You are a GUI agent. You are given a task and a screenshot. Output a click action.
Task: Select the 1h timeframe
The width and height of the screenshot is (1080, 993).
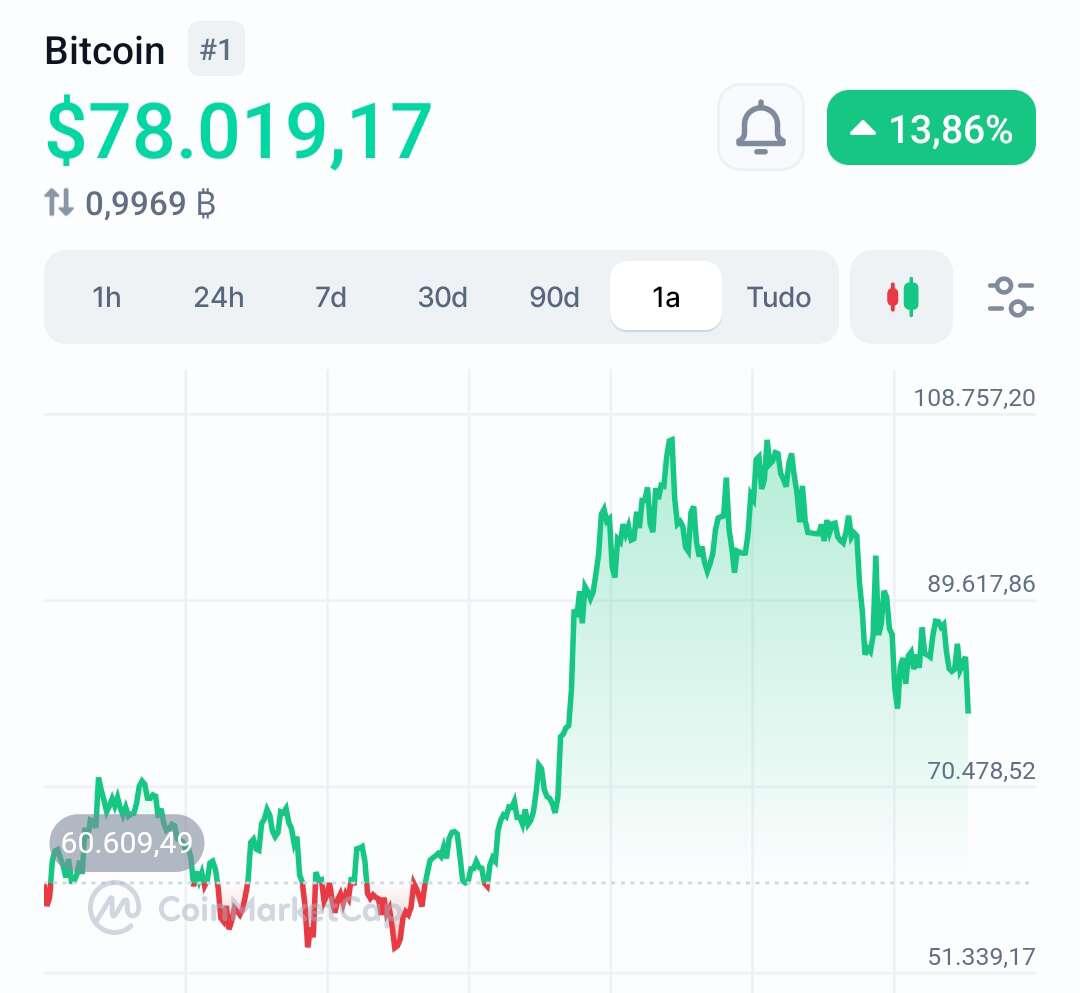pyautogui.click(x=107, y=297)
